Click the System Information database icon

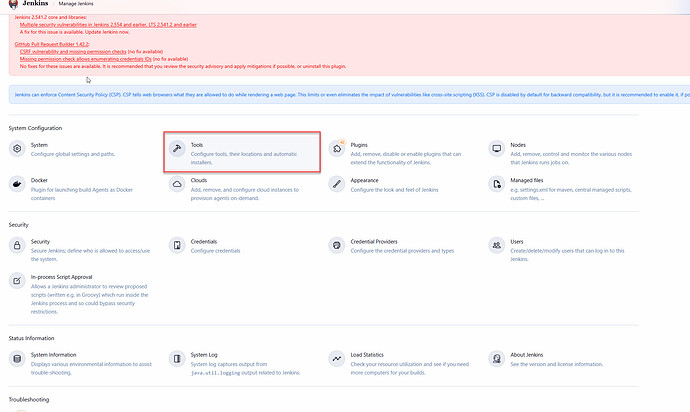click(x=17, y=359)
